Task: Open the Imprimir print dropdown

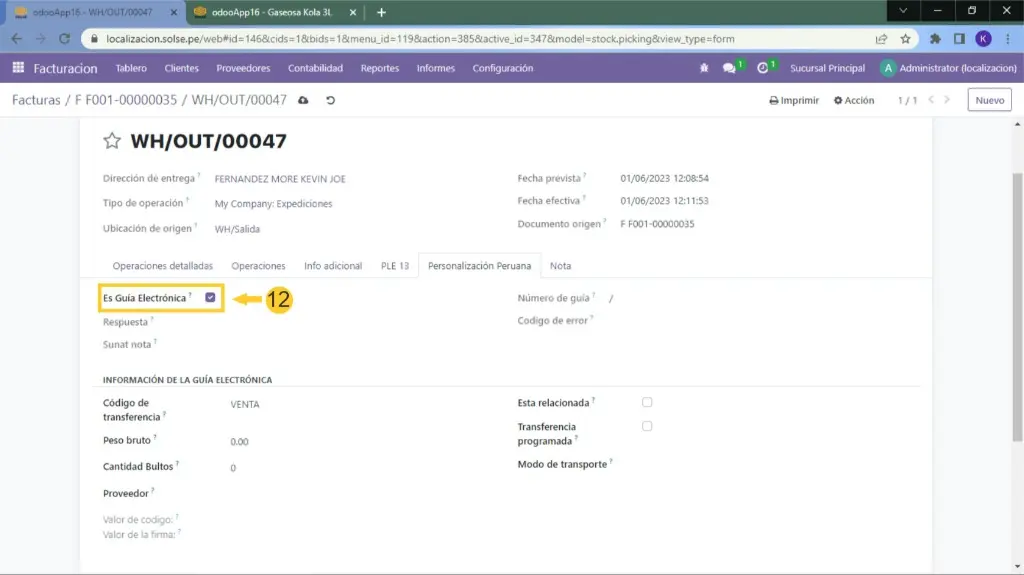Action: pyautogui.click(x=794, y=101)
